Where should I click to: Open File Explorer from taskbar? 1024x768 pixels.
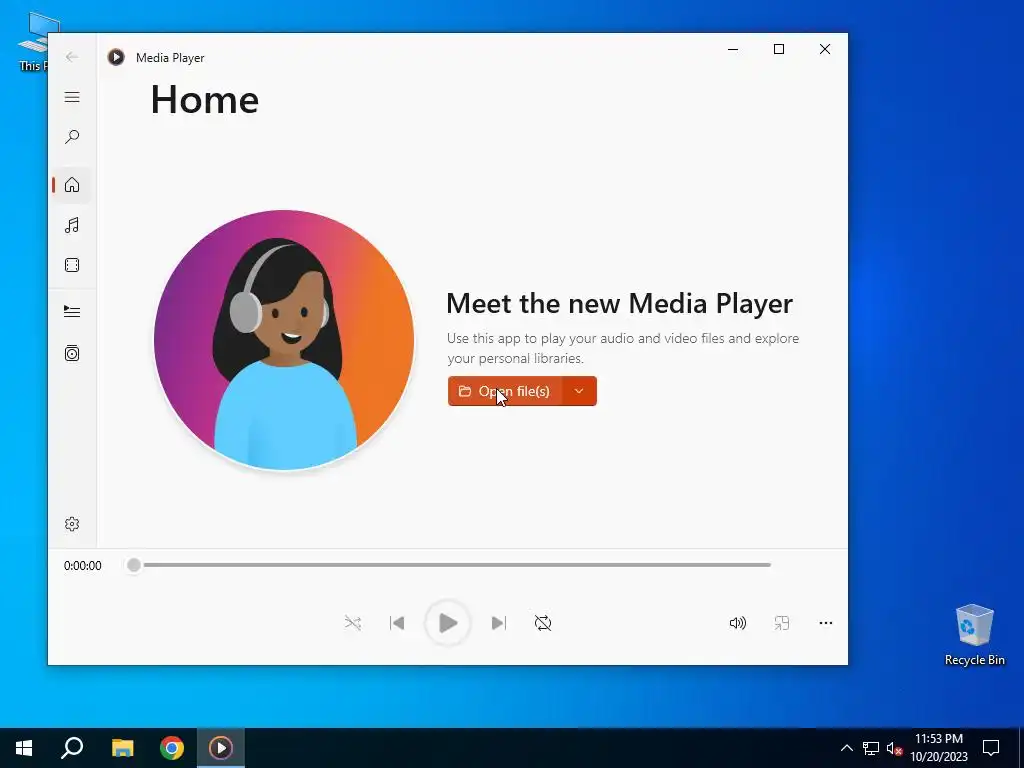122,748
